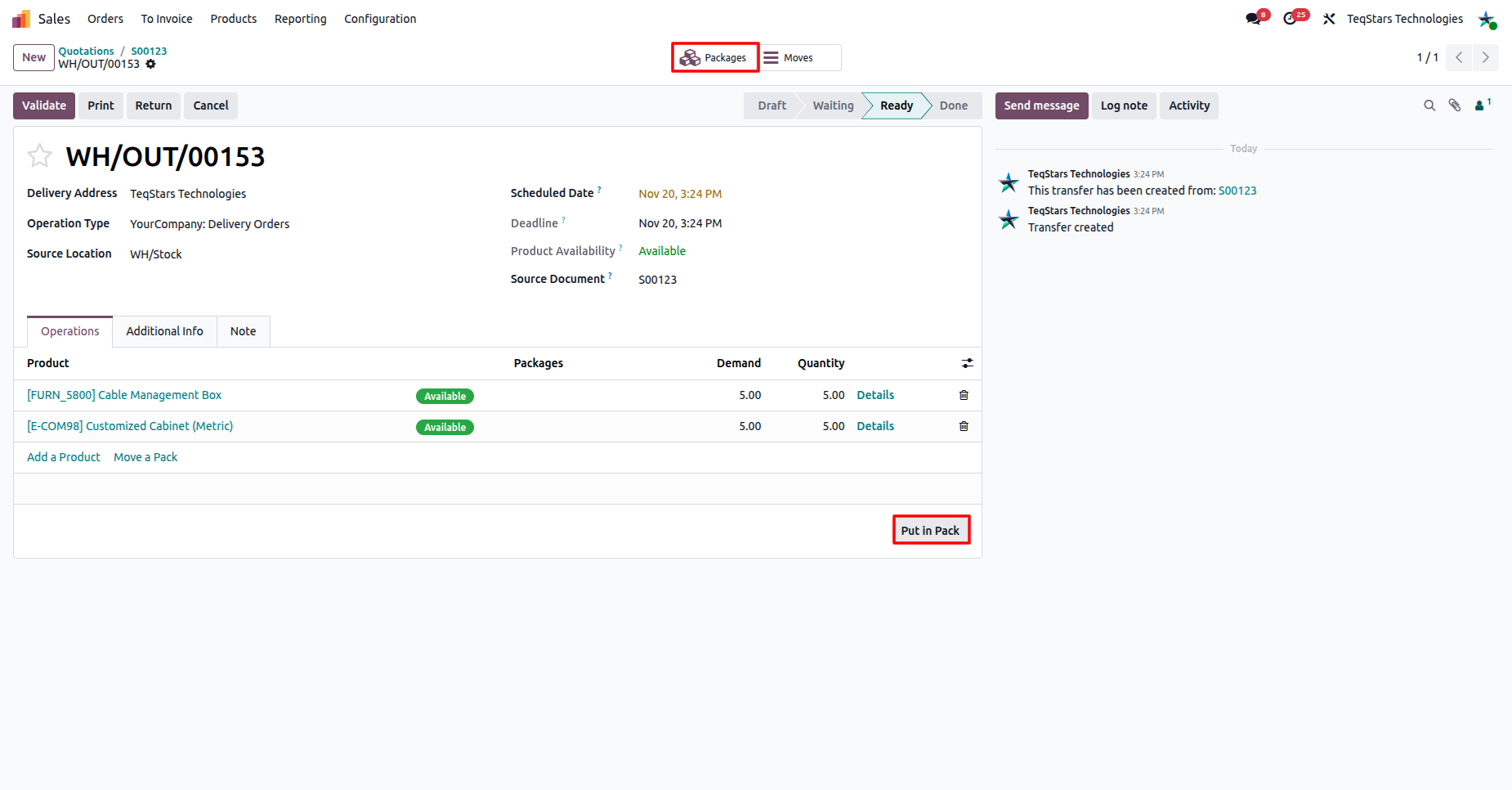This screenshot has width=1512, height=790.
Task: Click the Put in Pack button
Action: [x=931, y=530]
